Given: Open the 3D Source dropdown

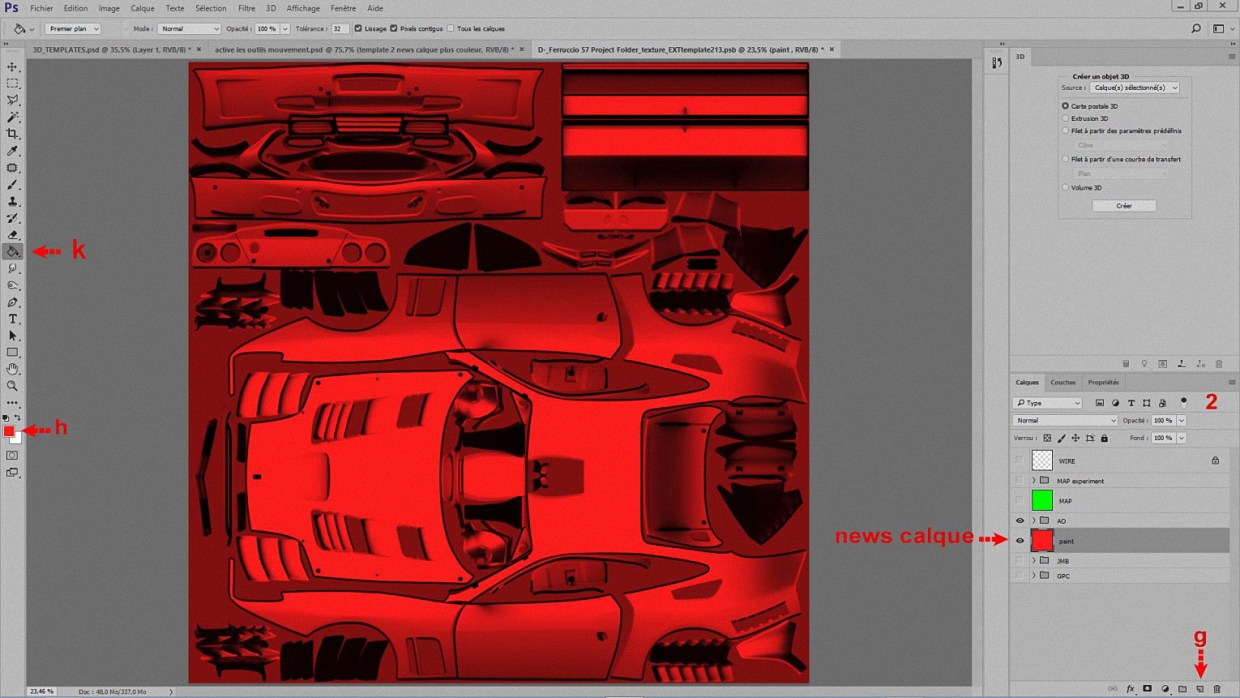Looking at the screenshot, I should (1134, 88).
